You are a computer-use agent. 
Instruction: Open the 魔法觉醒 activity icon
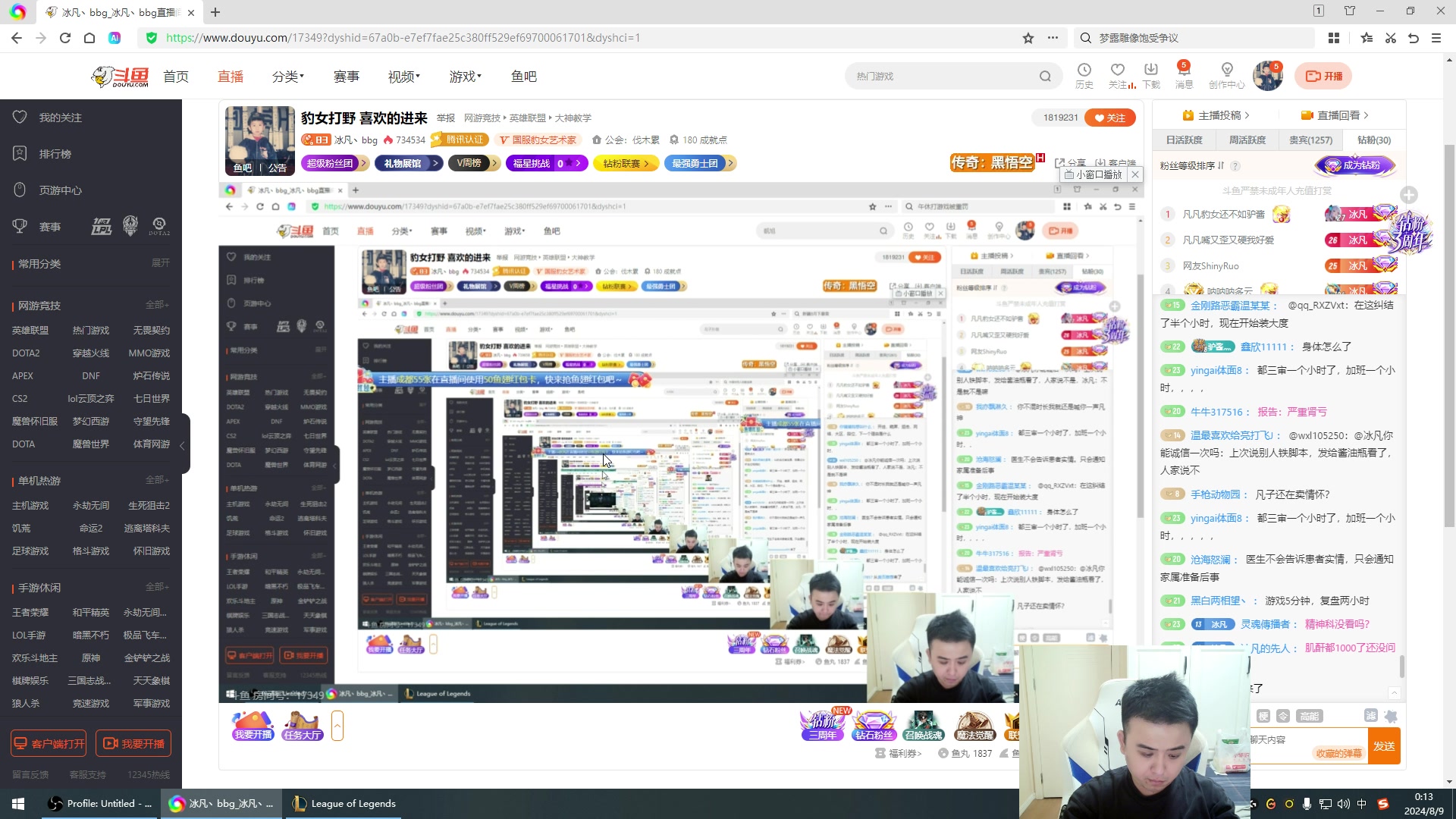coord(974,726)
